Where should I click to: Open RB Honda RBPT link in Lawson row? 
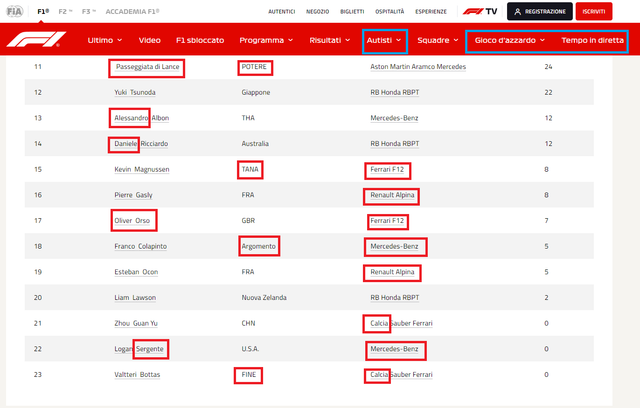click(x=395, y=298)
